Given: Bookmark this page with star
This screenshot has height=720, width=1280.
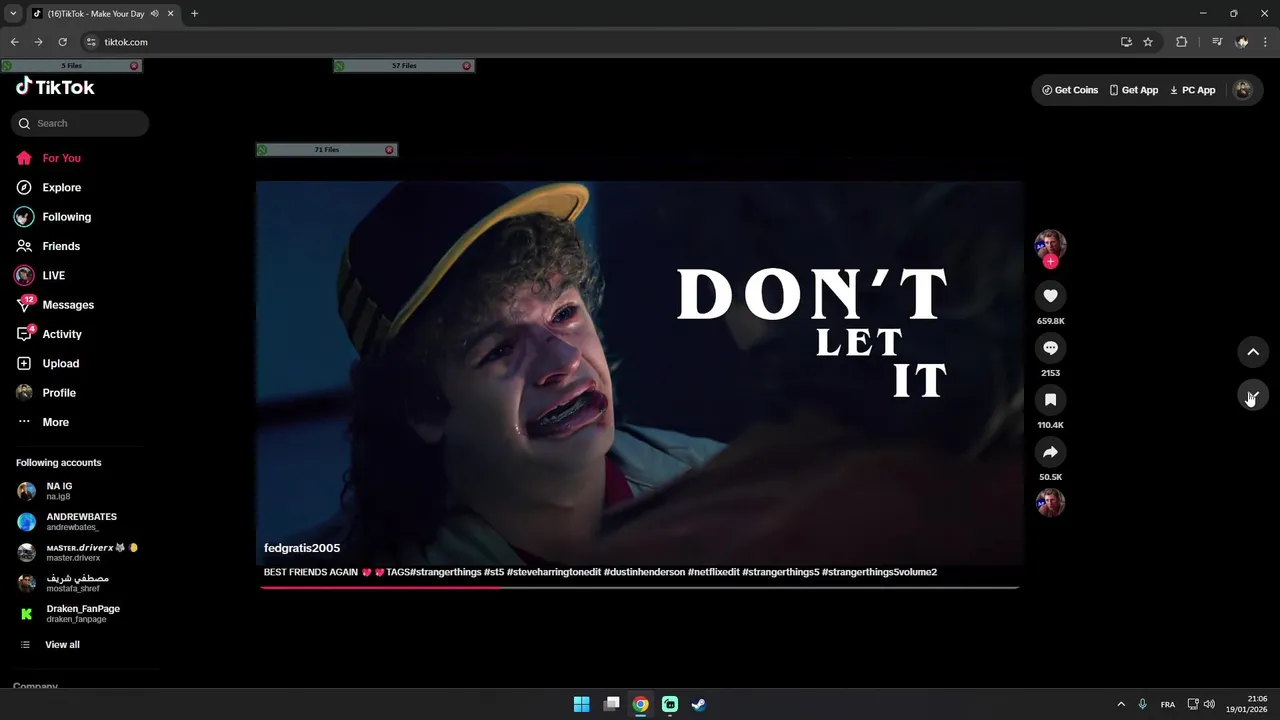Looking at the screenshot, I should tap(1148, 42).
